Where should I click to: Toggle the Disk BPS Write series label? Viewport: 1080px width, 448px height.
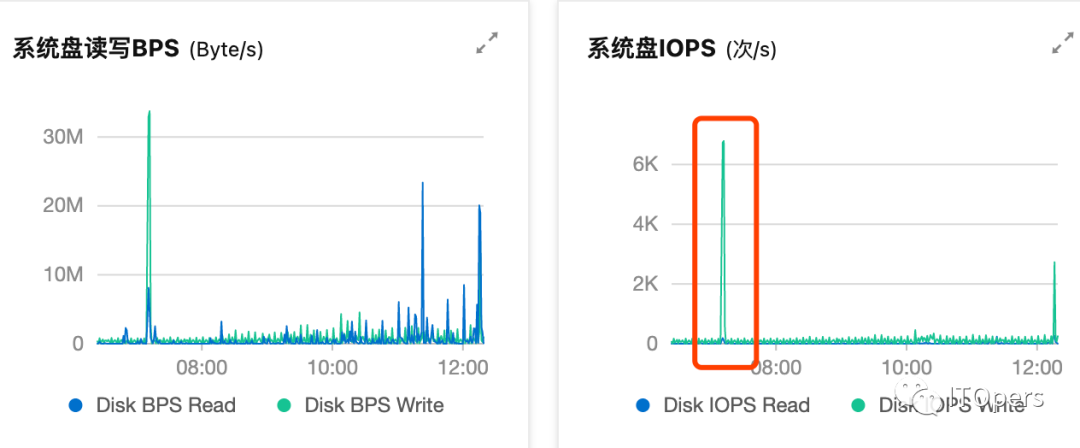pyautogui.click(x=374, y=406)
